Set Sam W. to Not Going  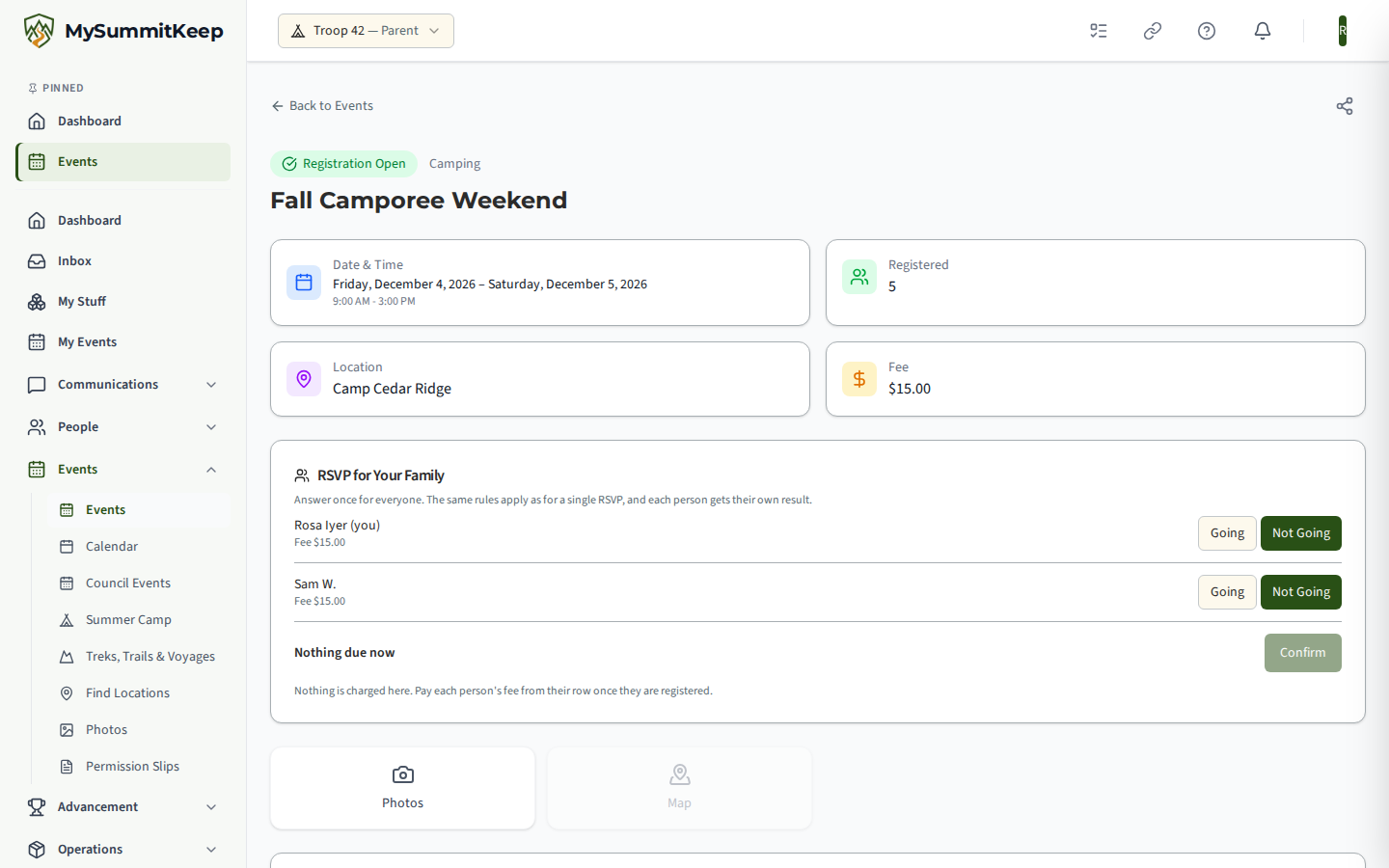pos(1301,592)
